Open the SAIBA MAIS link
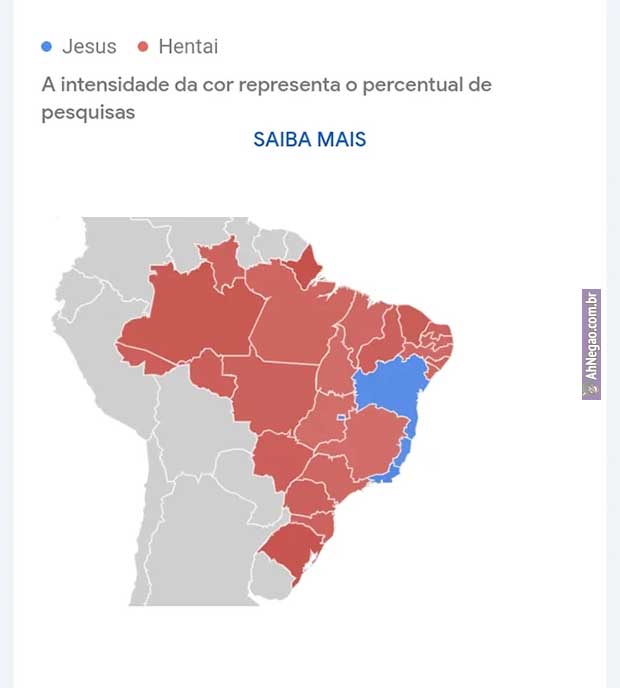This screenshot has width=620, height=688. tap(310, 139)
